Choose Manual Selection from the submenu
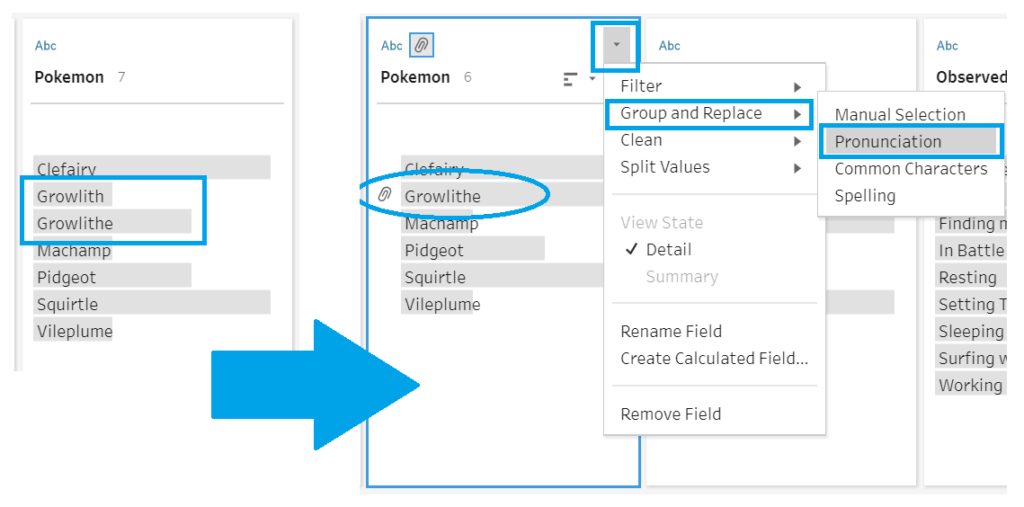The height and width of the screenshot is (507, 1024). pos(900,115)
